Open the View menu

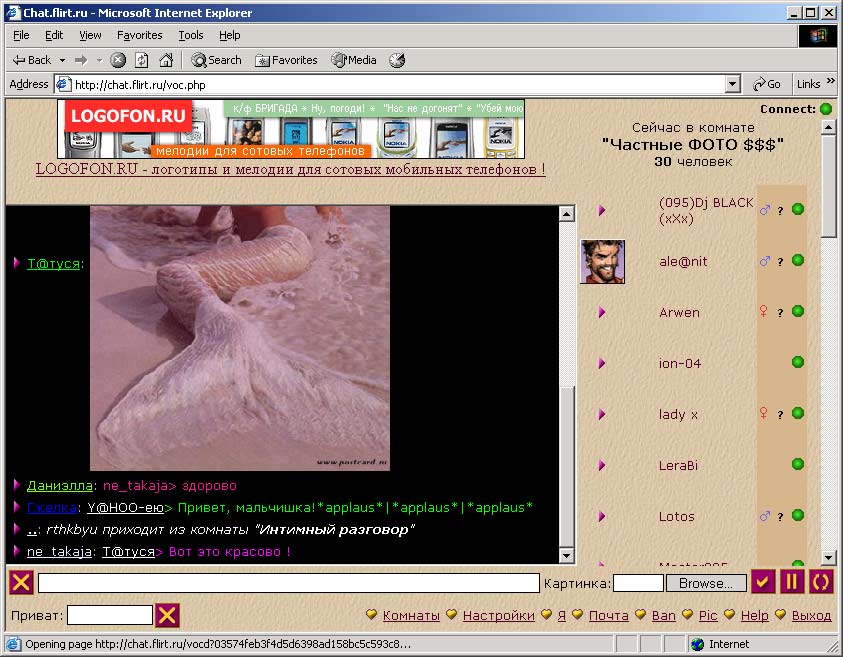[90, 35]
